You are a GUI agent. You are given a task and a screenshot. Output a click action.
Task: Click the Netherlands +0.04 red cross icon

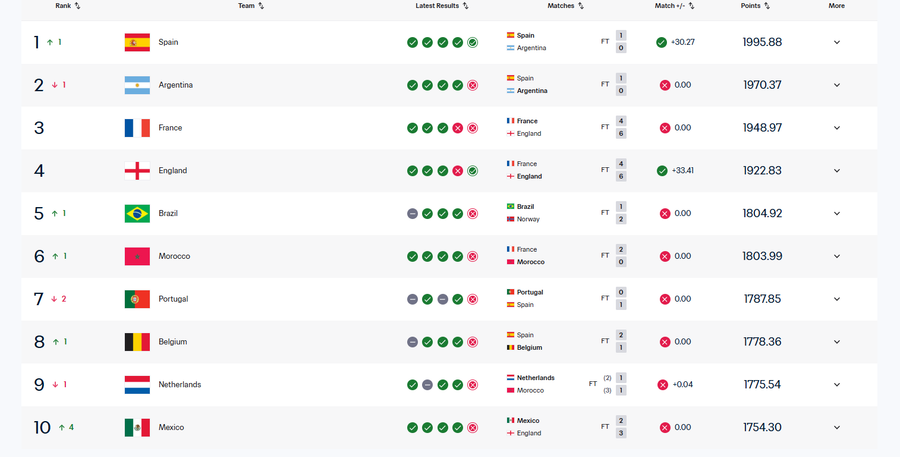click(x=662, y=385)
